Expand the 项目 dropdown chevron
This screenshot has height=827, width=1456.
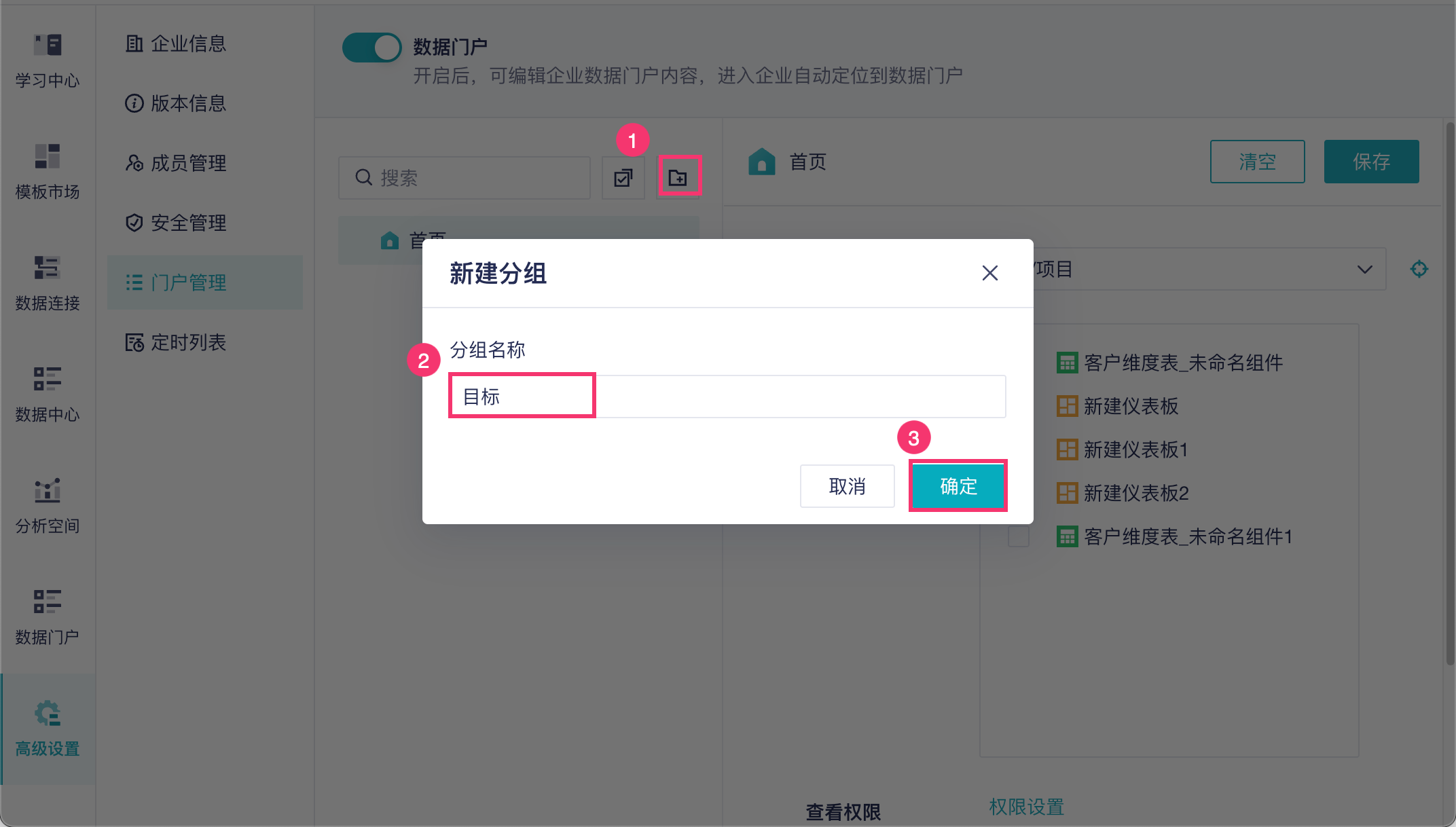point(1364,270)
